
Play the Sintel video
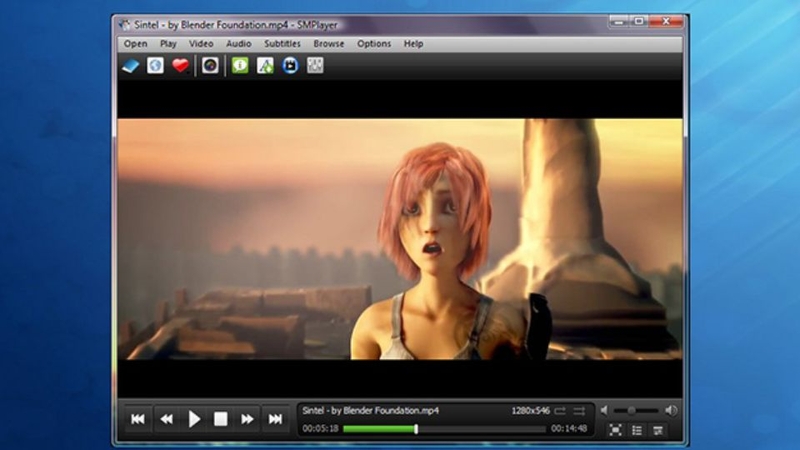tap(194, 419)
